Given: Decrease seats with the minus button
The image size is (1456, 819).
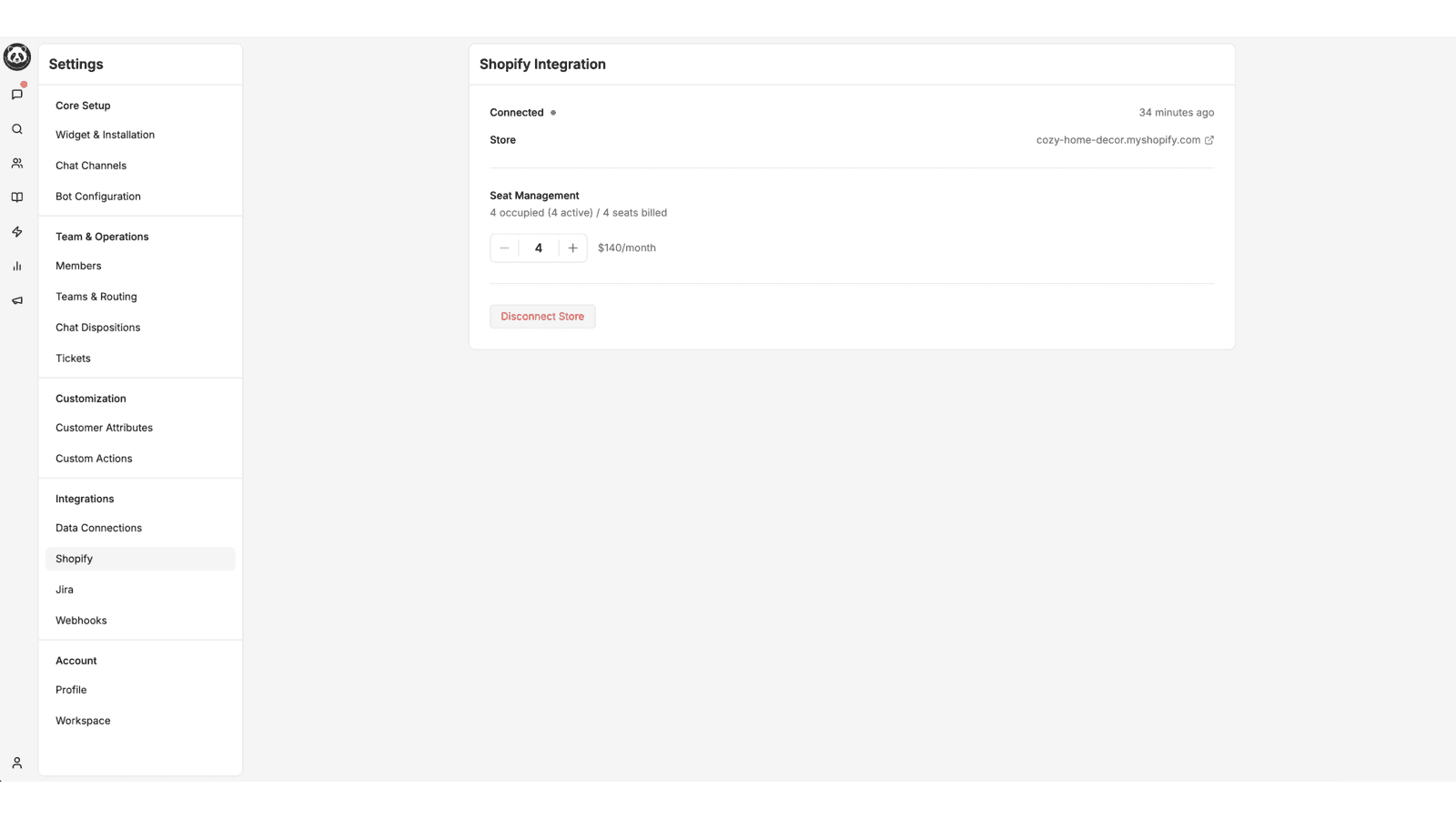Looking at the screenshot, I should click(504, 247).
